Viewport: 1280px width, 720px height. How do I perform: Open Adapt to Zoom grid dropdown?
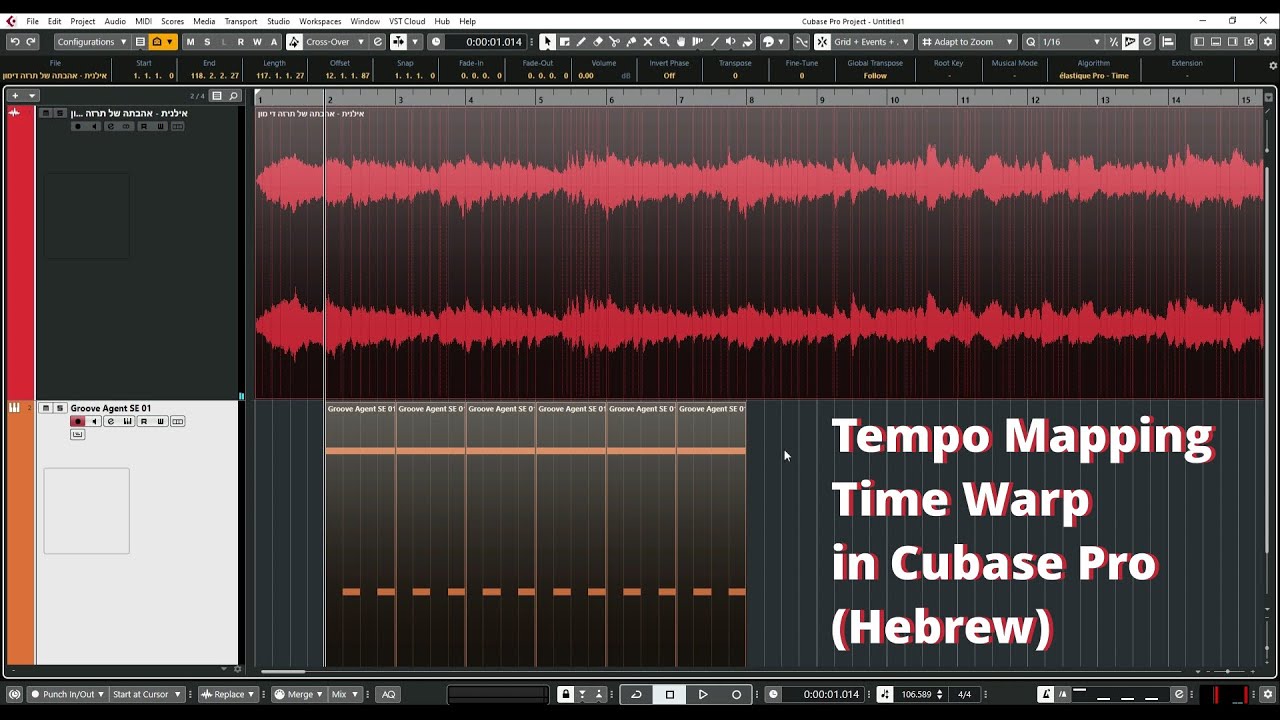click(967, 42)
